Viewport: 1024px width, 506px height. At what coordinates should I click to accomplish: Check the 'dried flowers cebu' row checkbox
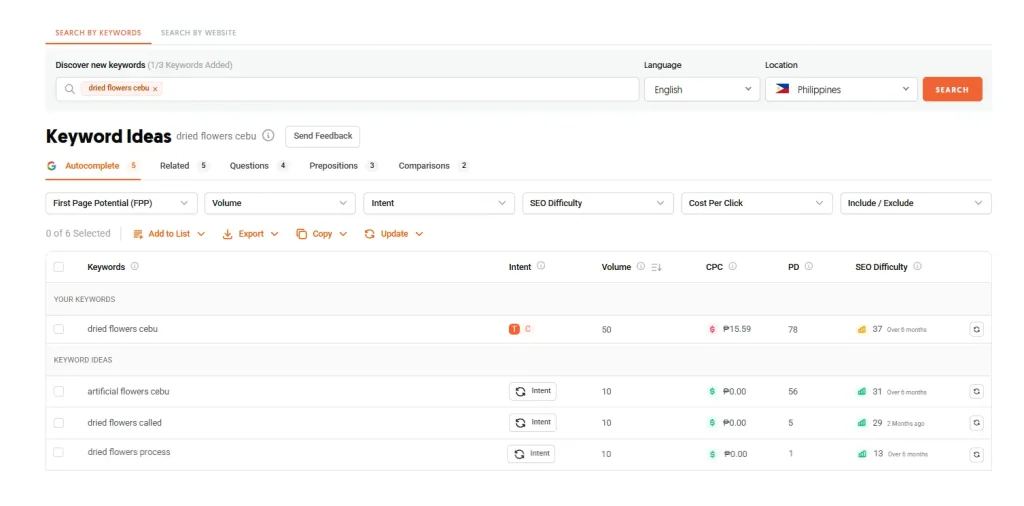tap(59, 329)
